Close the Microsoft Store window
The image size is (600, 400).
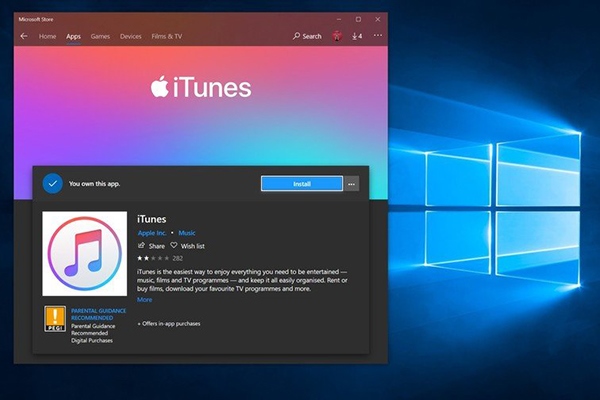coord(378,19)
